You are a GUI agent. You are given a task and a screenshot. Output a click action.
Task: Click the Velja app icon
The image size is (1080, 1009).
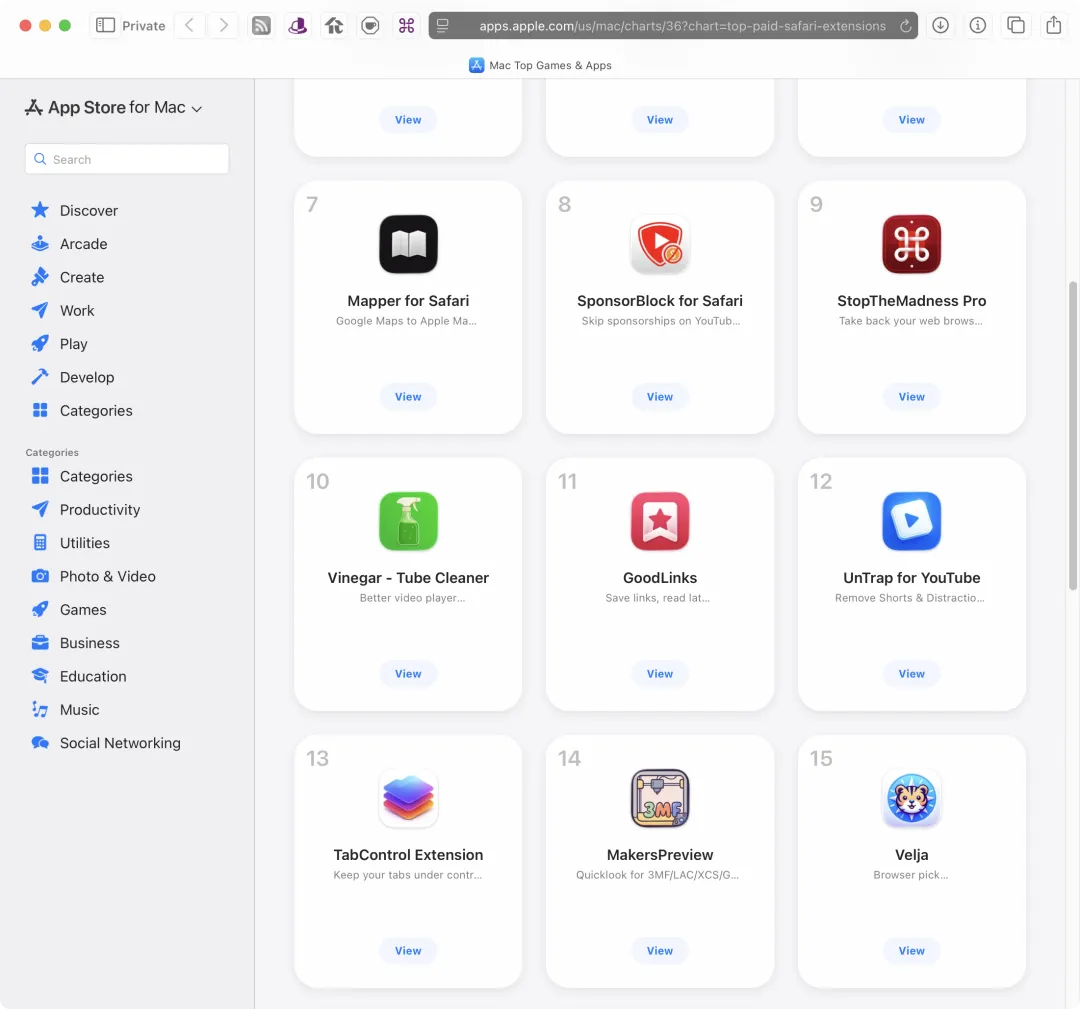(911, 798)
